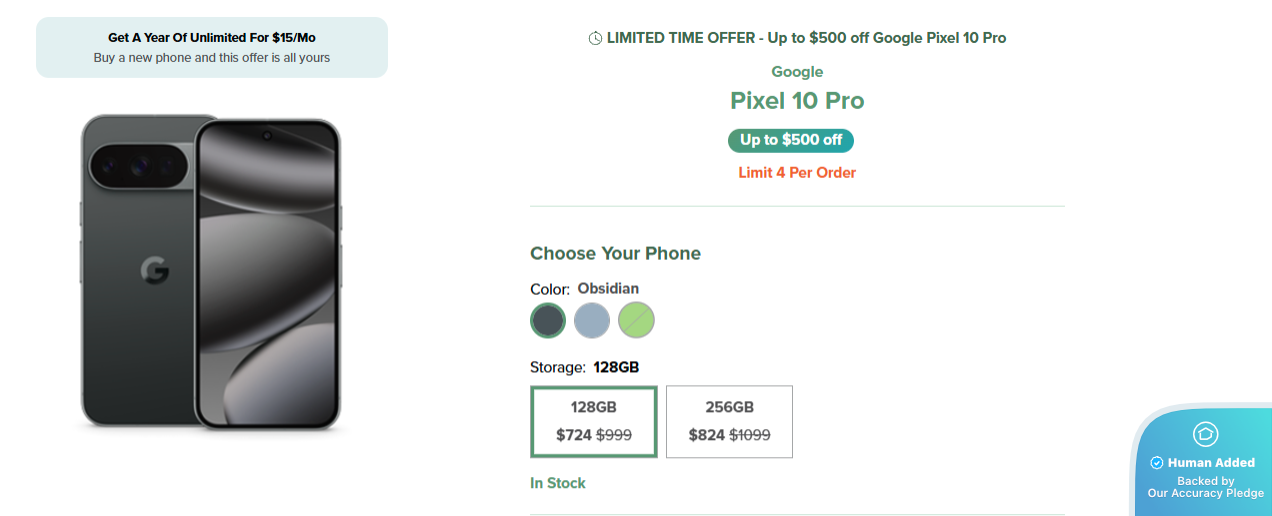Click the Limited Time Offer headline text
Viewport: 1272px width, 516px height.
(806, 38)
